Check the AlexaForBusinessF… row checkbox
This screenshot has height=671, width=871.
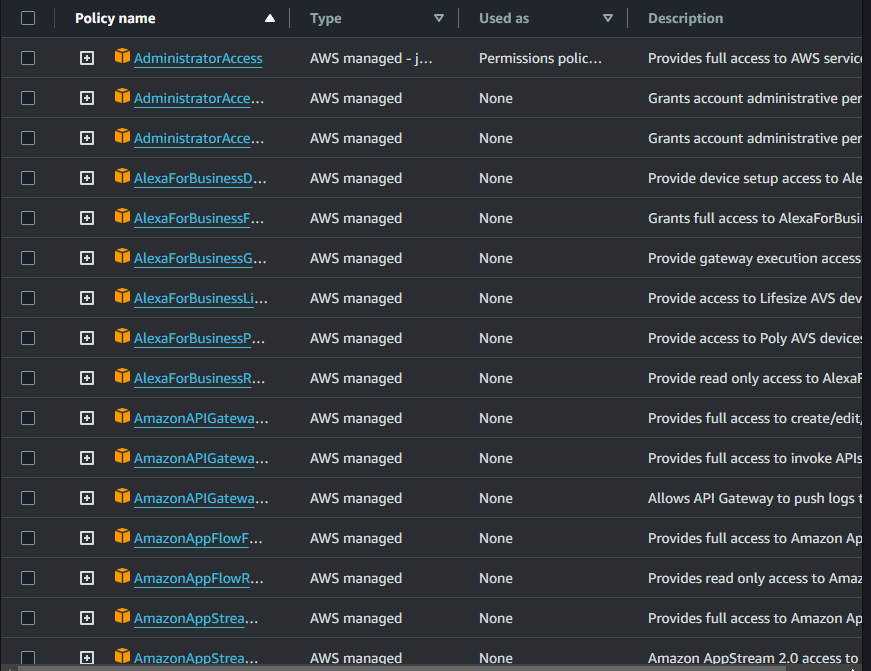(28, 218)
